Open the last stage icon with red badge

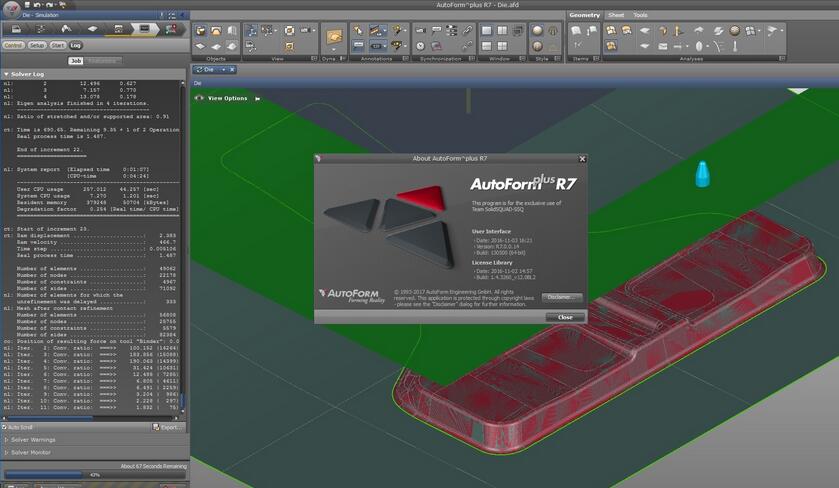point(171,29)
